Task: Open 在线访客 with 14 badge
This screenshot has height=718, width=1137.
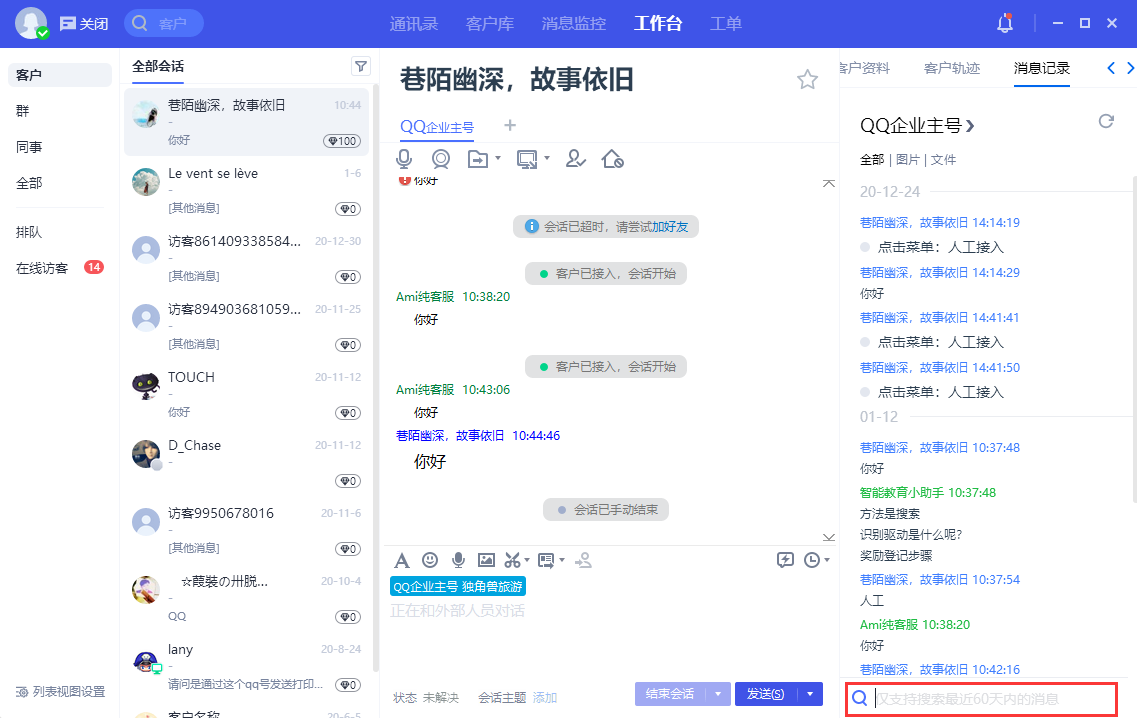Action: point(59,268)
